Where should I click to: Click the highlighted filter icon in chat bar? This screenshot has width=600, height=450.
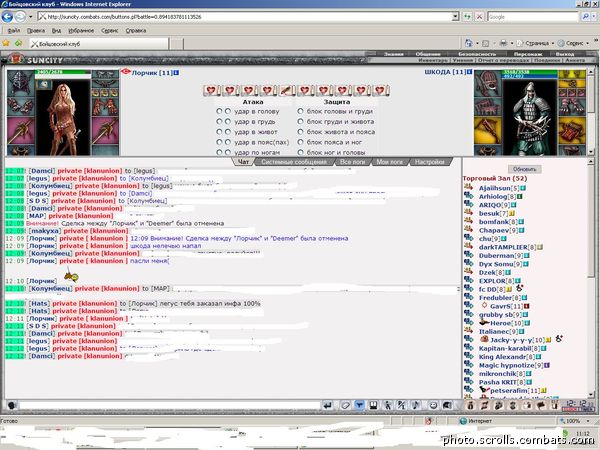click(359, 405)
